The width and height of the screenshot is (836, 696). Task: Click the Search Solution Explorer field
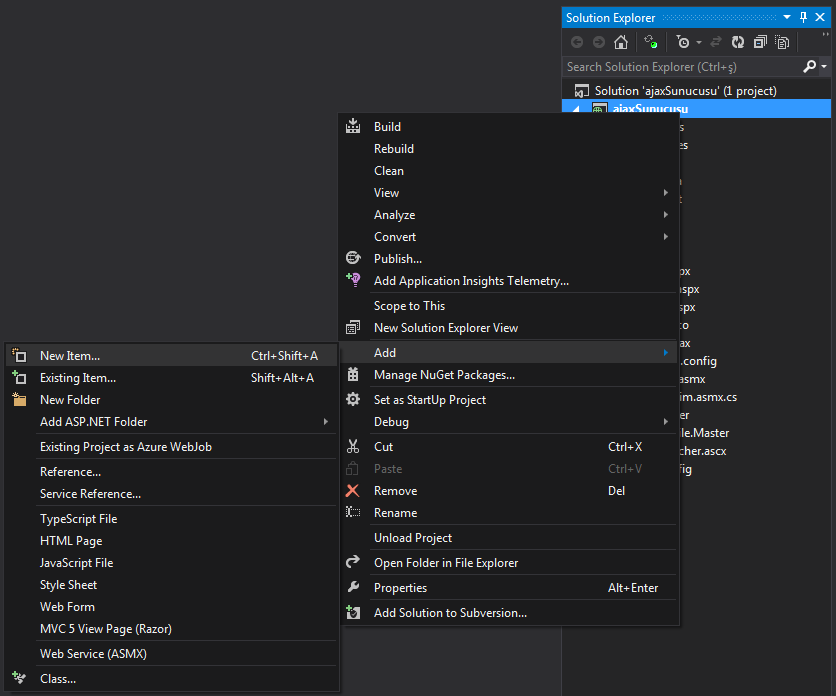click(x=682, y=67)
